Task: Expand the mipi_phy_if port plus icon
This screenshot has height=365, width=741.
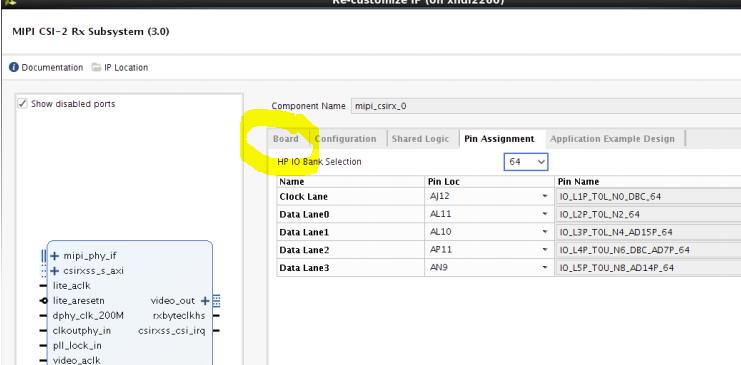Action: tap(55, 256)
